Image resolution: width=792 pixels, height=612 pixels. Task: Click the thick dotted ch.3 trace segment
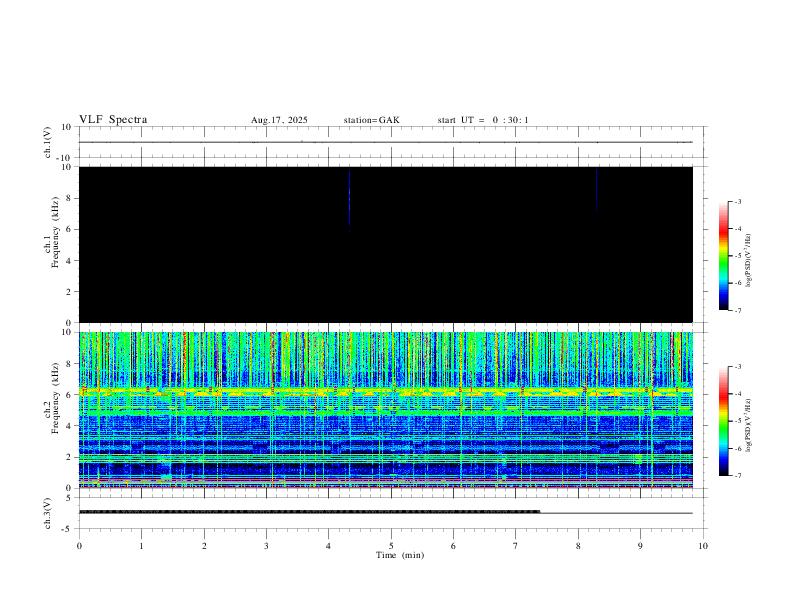coord(300,511)
